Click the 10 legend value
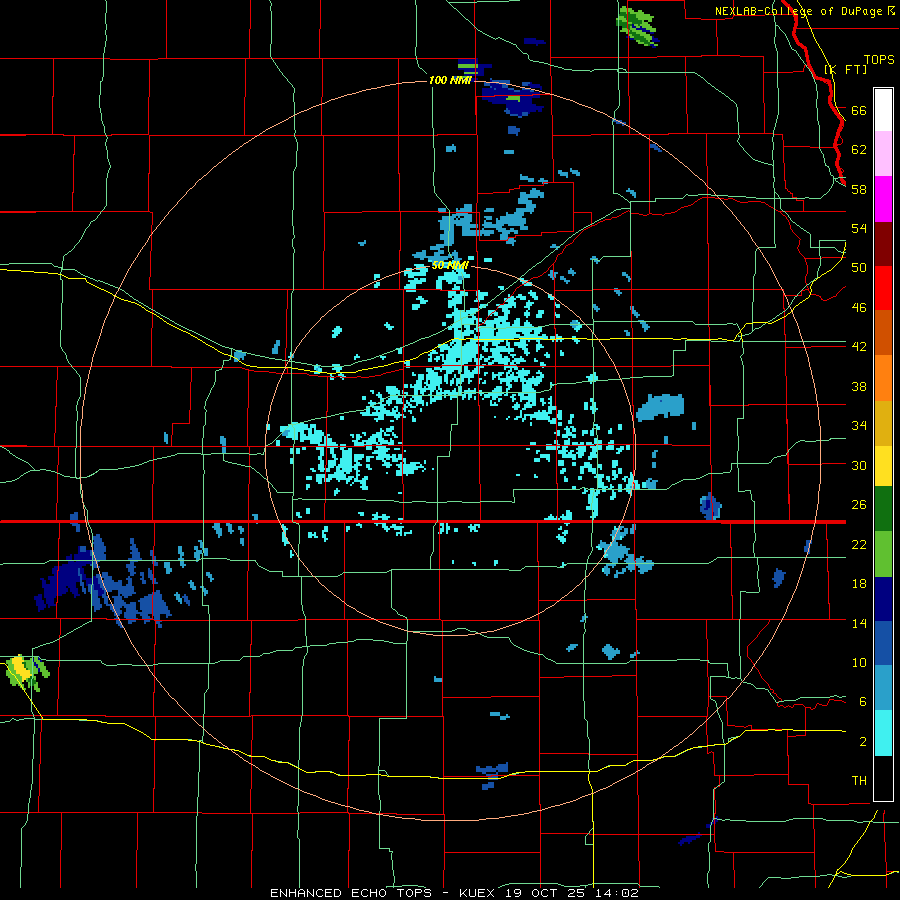Image resolution: width=900 pixels, height=900 pixels. click(x=859, y=663)
